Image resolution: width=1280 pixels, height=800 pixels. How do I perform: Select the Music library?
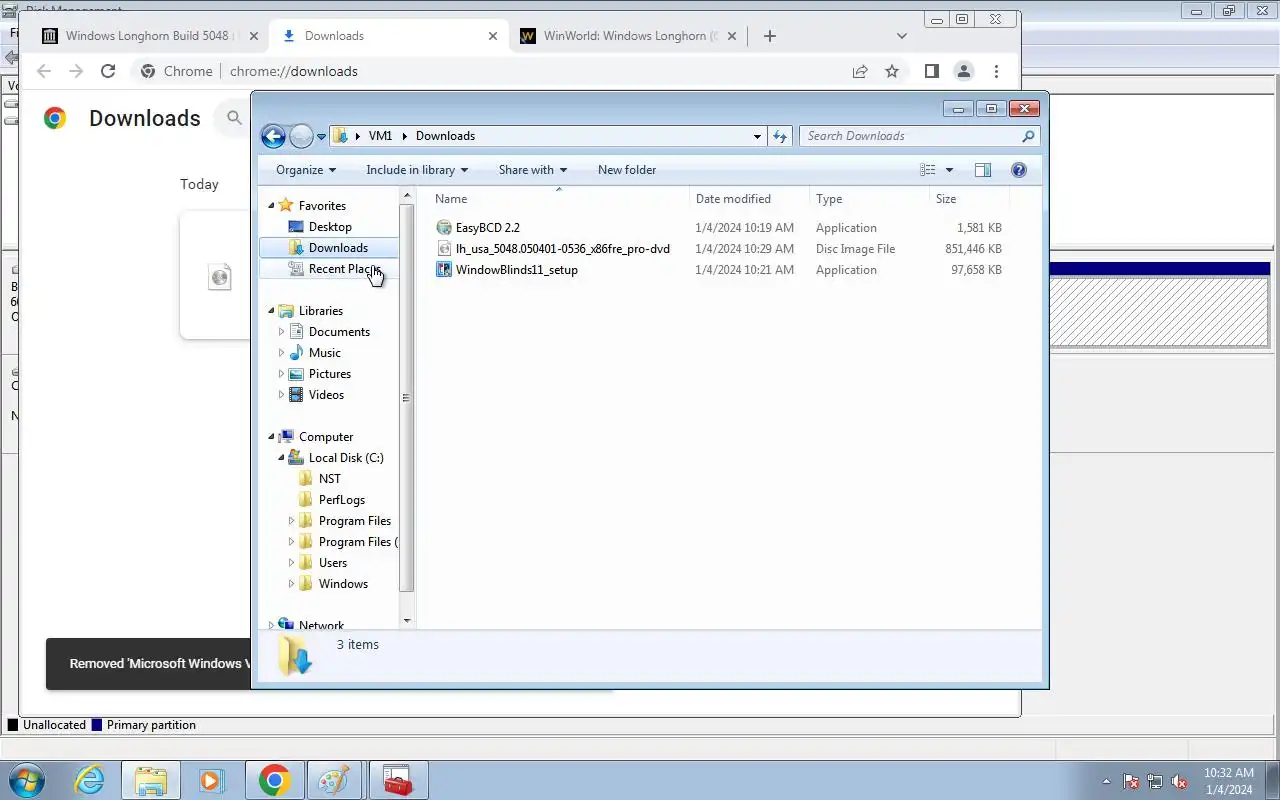pos(324,353)
